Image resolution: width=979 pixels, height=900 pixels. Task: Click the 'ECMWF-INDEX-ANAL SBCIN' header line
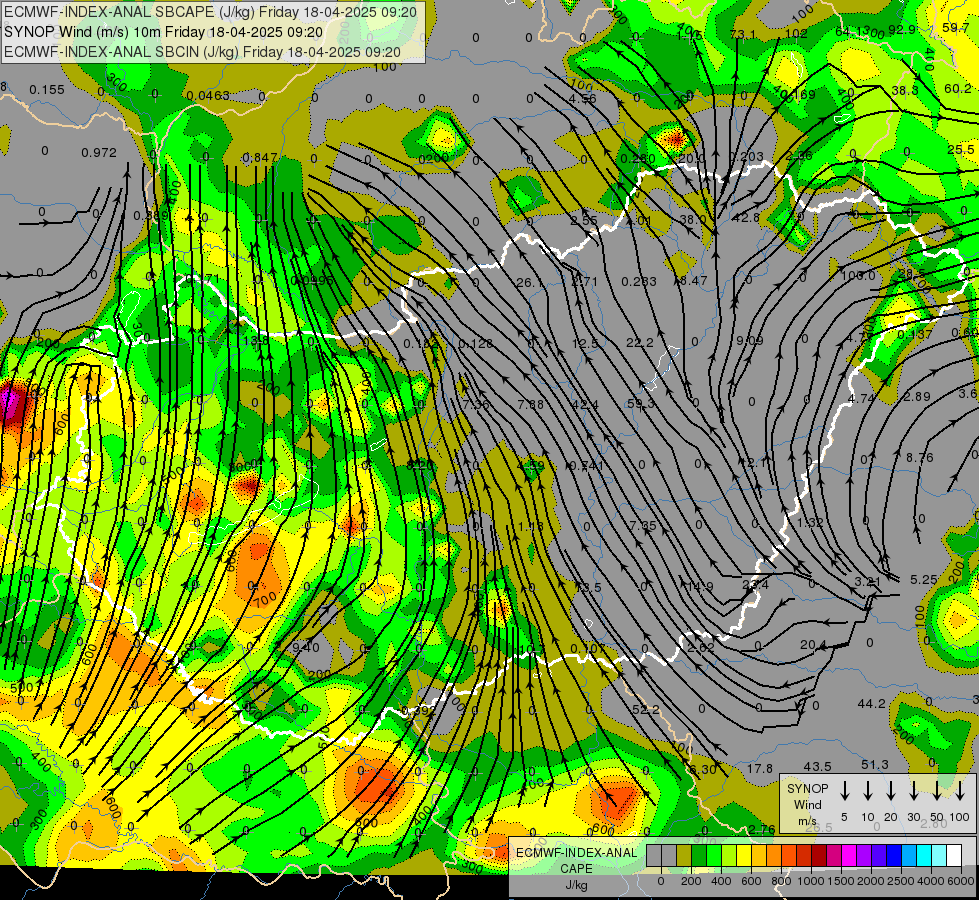202,52
